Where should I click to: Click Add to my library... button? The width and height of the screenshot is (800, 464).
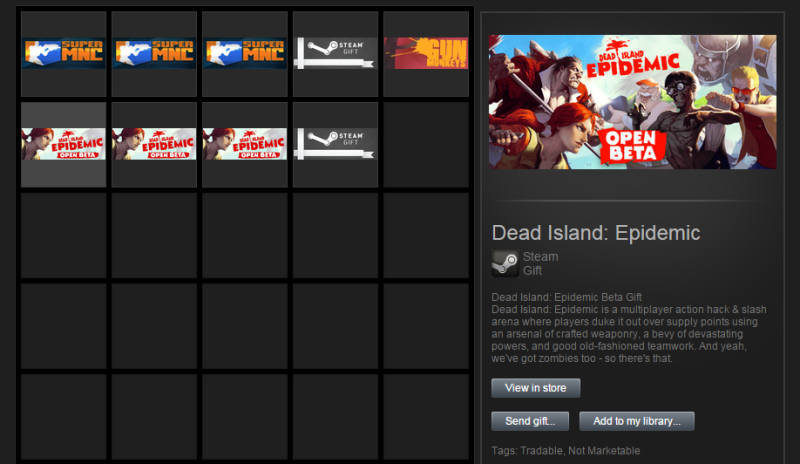(637, 421)
